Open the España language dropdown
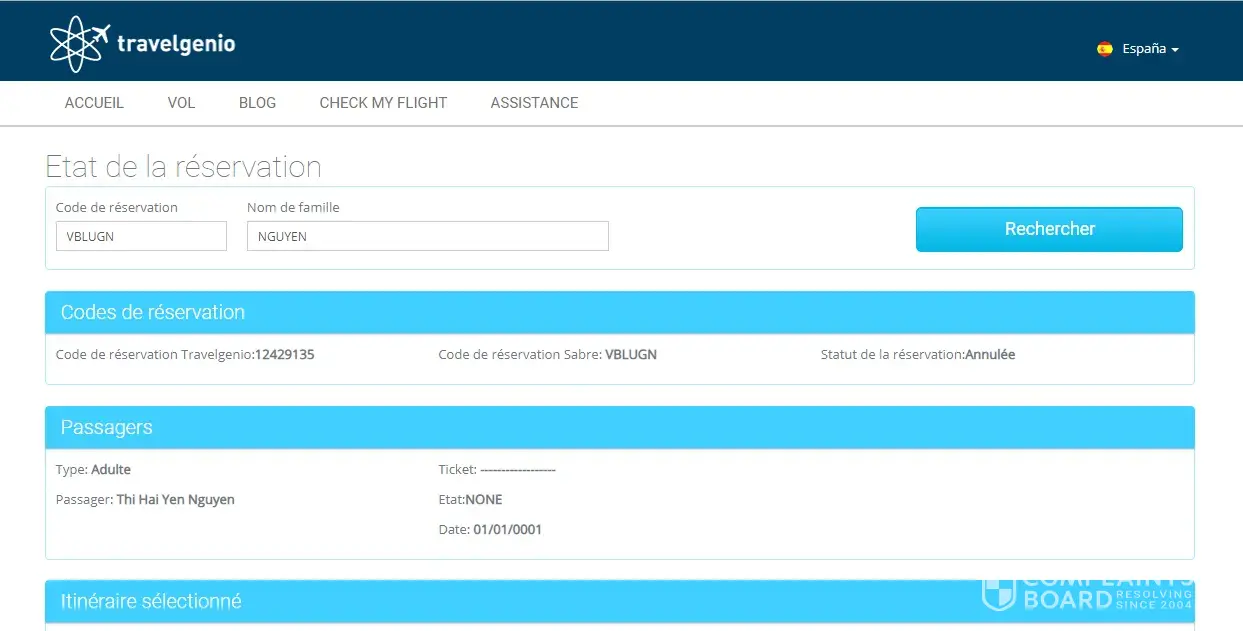This screenshot has height=631, width=1243. pyautogui.click(x=1144, y=49)
